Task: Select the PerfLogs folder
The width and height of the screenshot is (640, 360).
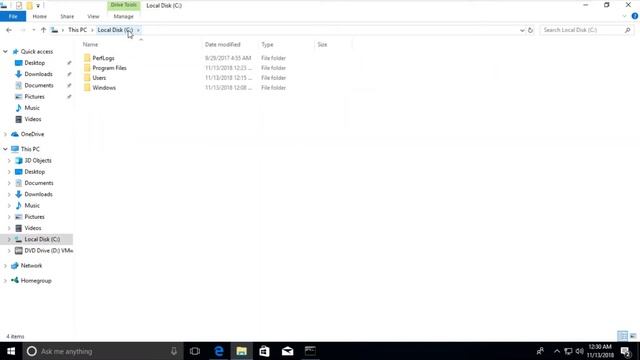Action: pyautogui.click(x=103, y=58)
